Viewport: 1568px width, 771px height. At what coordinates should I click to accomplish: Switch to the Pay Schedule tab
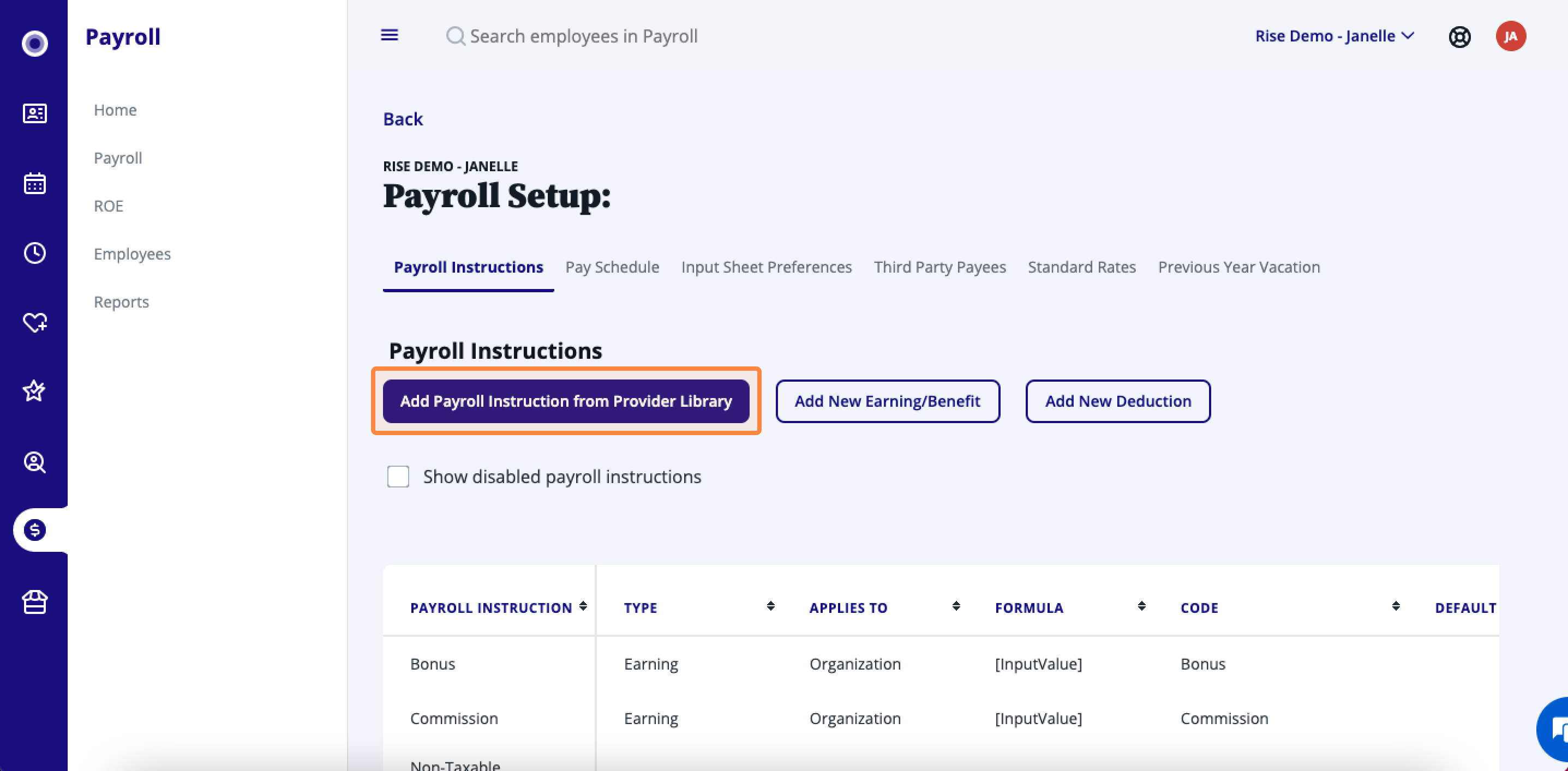(612, 267)
